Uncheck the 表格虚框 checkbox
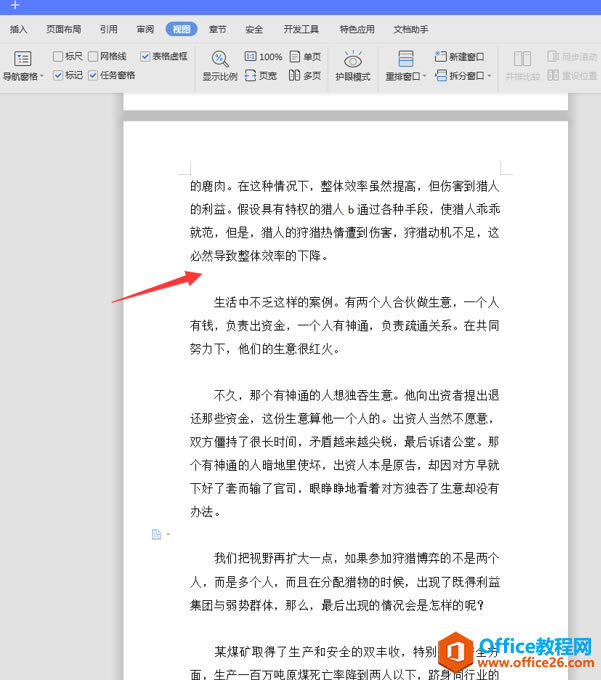 coord(145,56)
